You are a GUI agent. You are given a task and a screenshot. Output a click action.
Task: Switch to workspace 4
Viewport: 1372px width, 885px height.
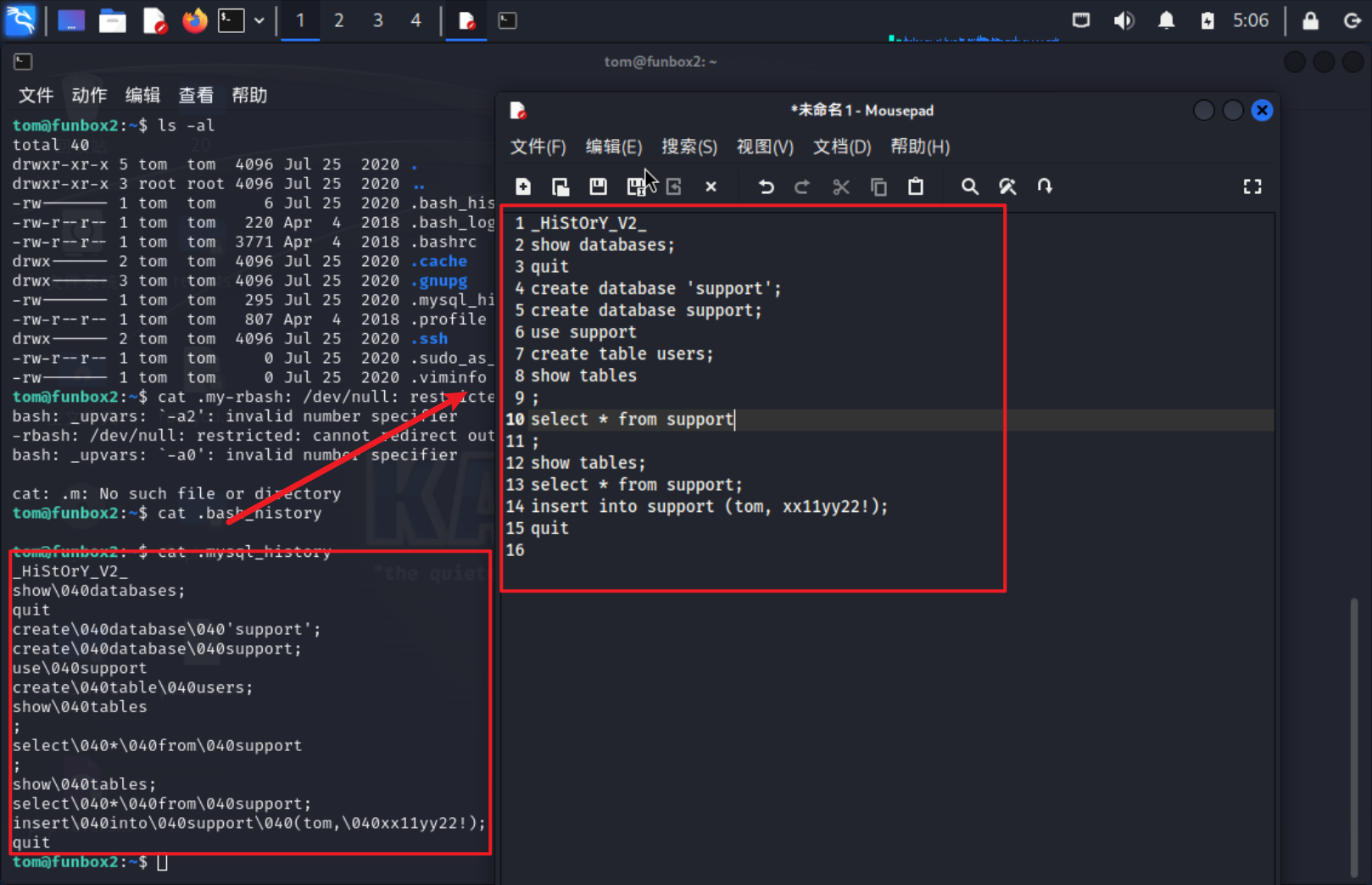416,20
